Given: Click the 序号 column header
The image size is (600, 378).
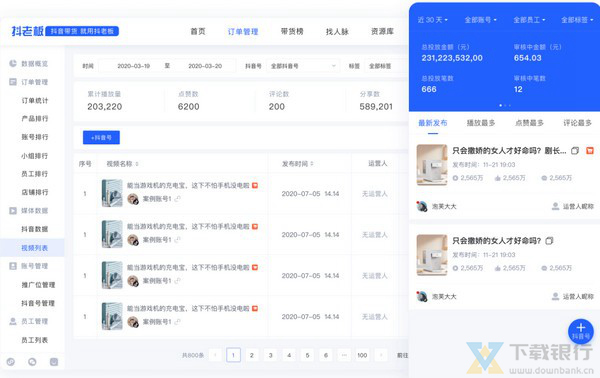Looking at the screenshot, I should click(85, 164).
